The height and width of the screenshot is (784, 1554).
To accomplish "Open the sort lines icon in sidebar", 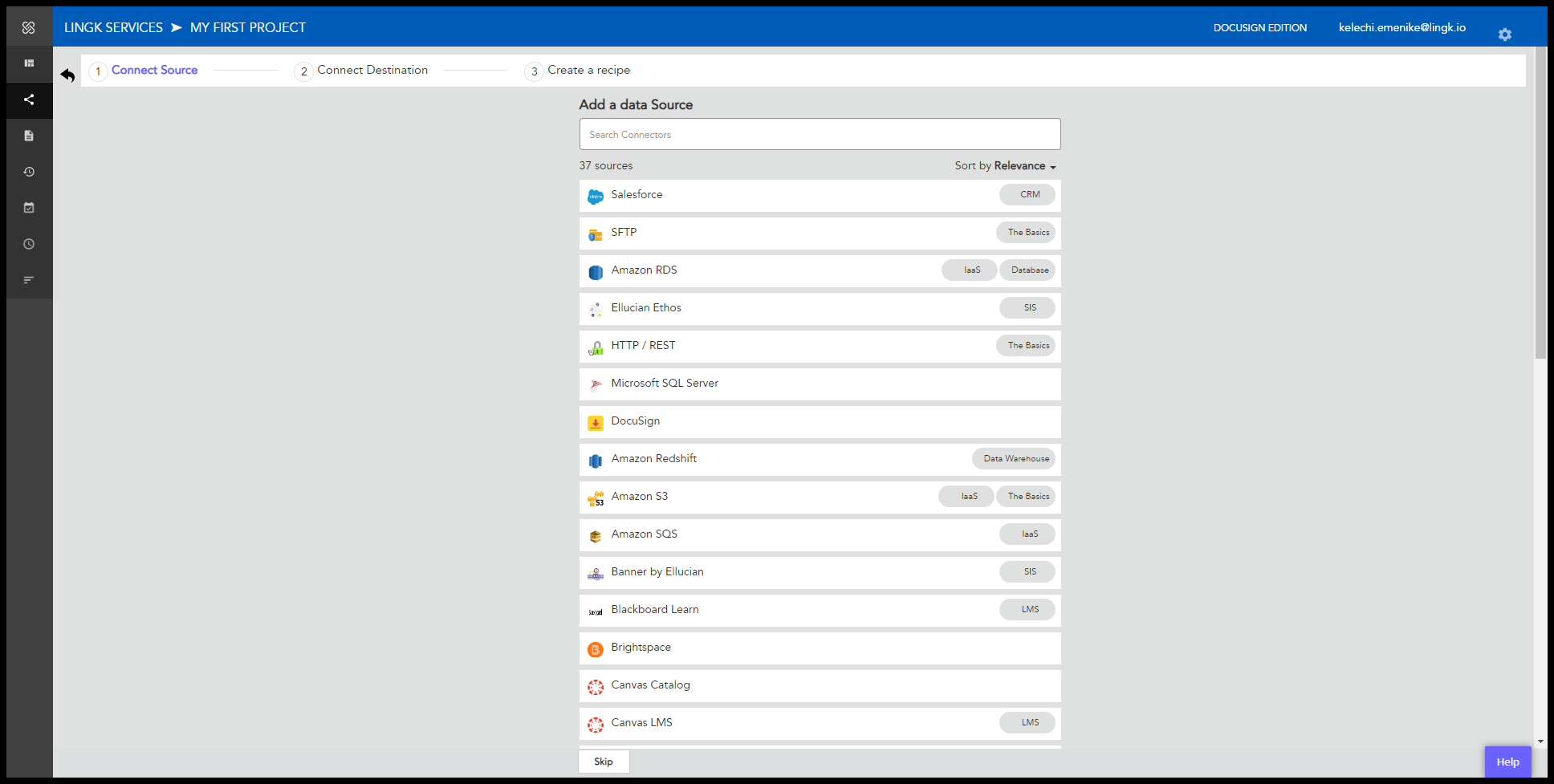I will click(x=29, y=280).
